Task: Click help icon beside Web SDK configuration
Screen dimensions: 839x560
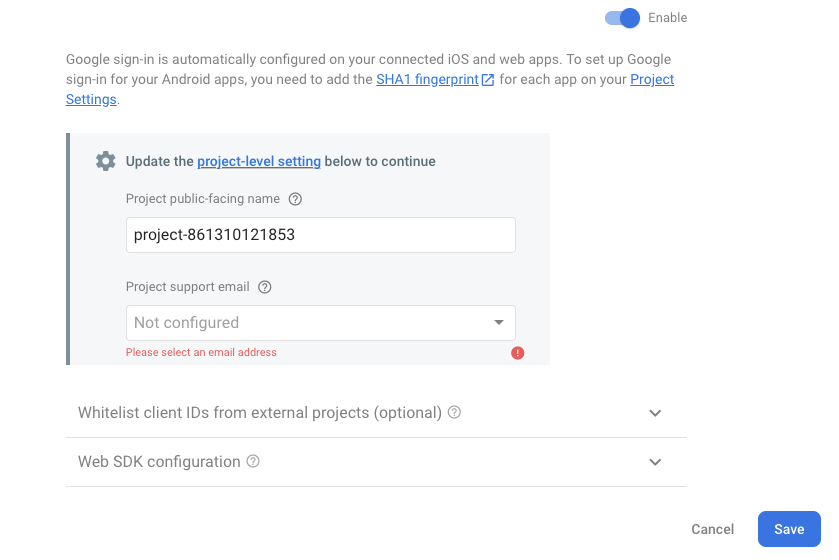Action: [253, 462]
